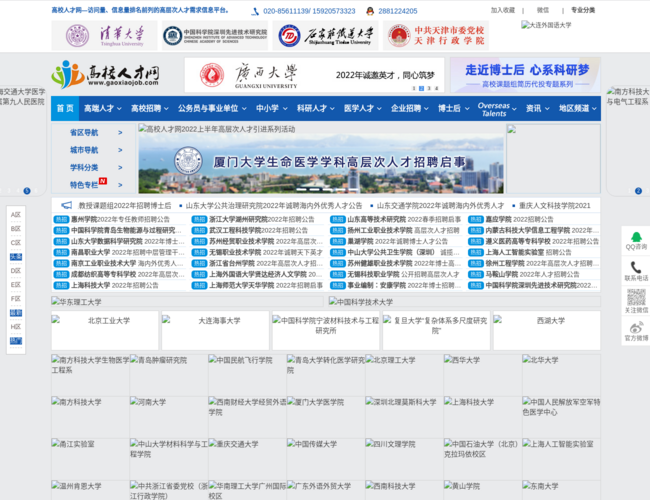The width and height of the screenshot is (650, 500).
Task: Open the 温州肯恩大学 tile
Action: [x=90, y=490]
